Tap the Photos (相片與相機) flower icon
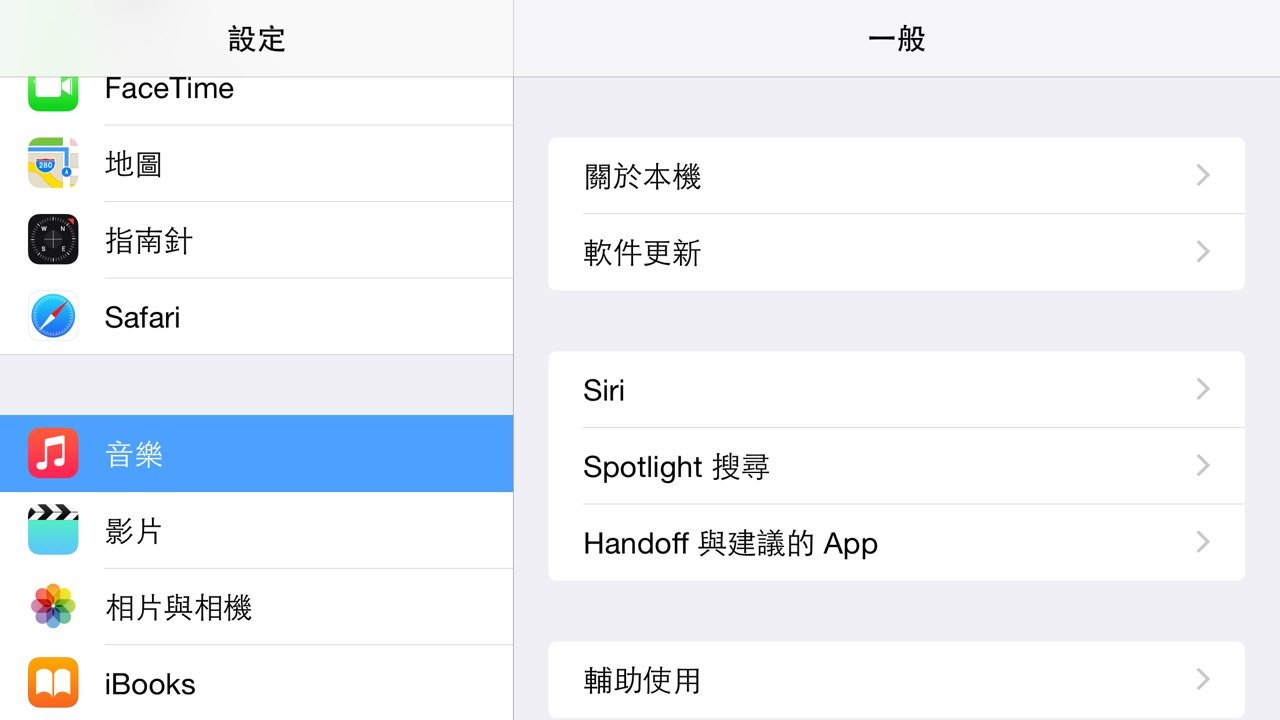 point(53,607)
